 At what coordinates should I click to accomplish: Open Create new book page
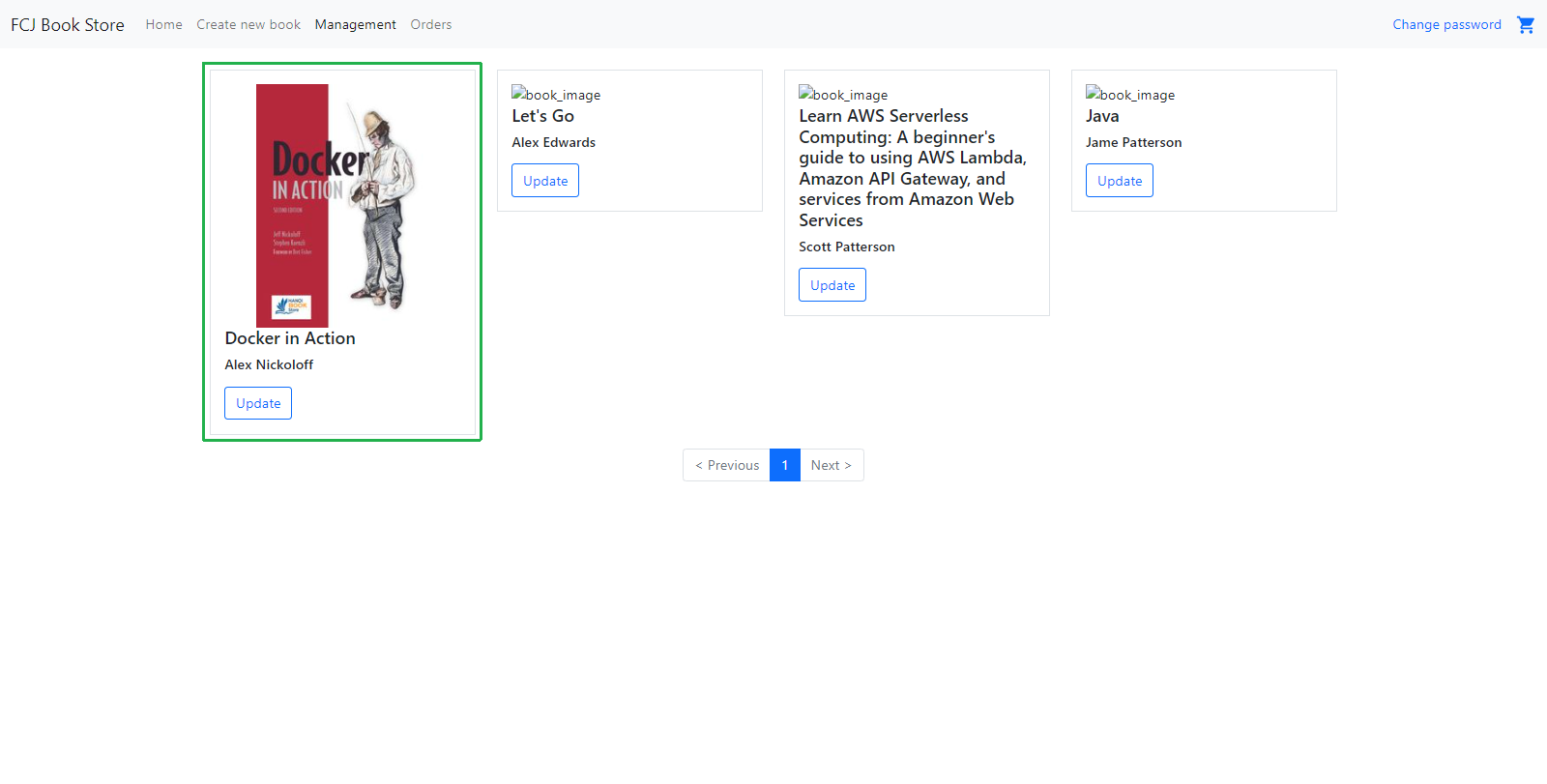(x=248, y=24)
